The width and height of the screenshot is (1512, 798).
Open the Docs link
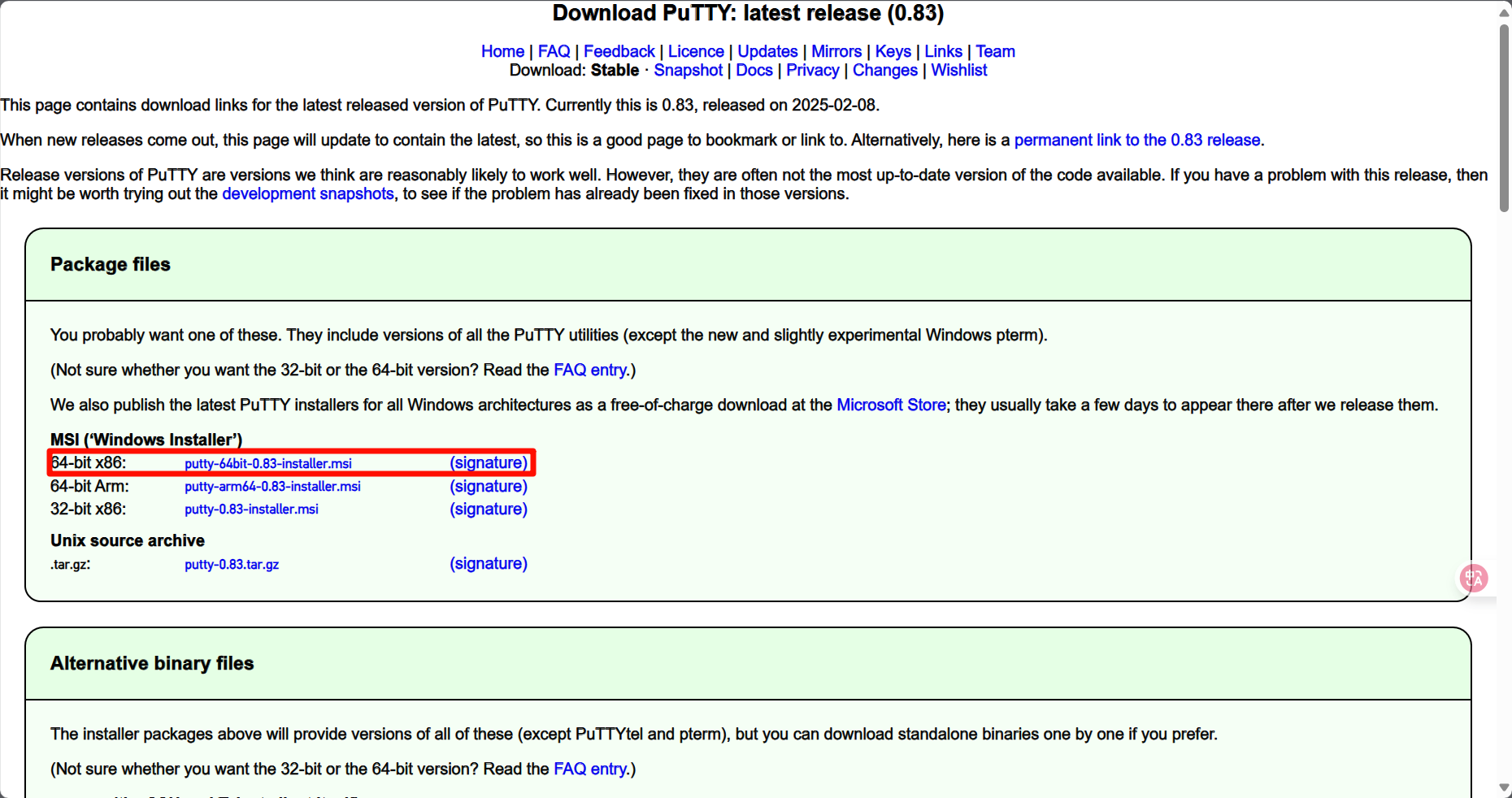[x=754, y=70]
